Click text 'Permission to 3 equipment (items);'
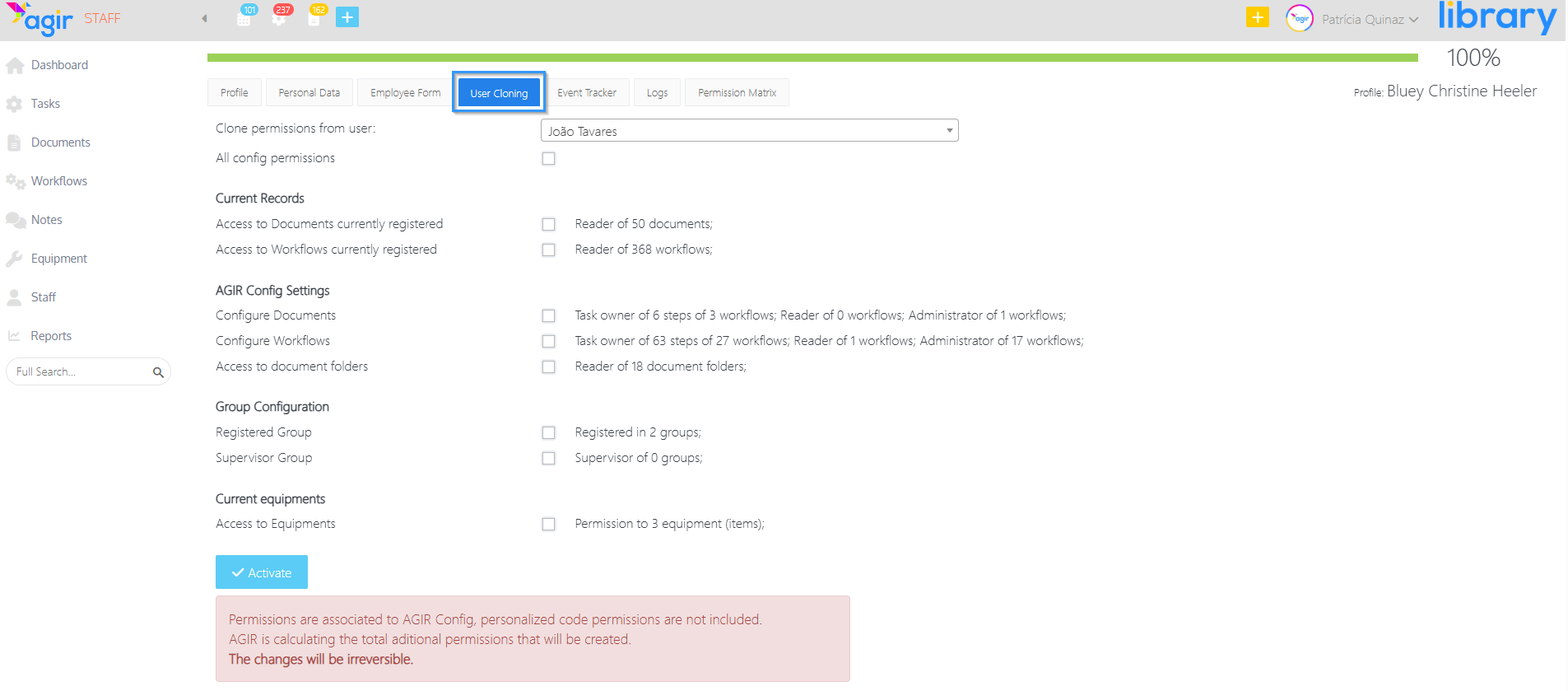This screenshot has height=691, width=1568. tap(669, 524)
